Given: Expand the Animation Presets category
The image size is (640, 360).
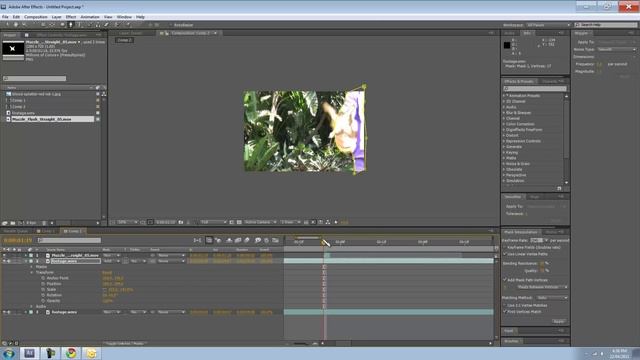Looking at the screenshot, I should click(504, 96).
